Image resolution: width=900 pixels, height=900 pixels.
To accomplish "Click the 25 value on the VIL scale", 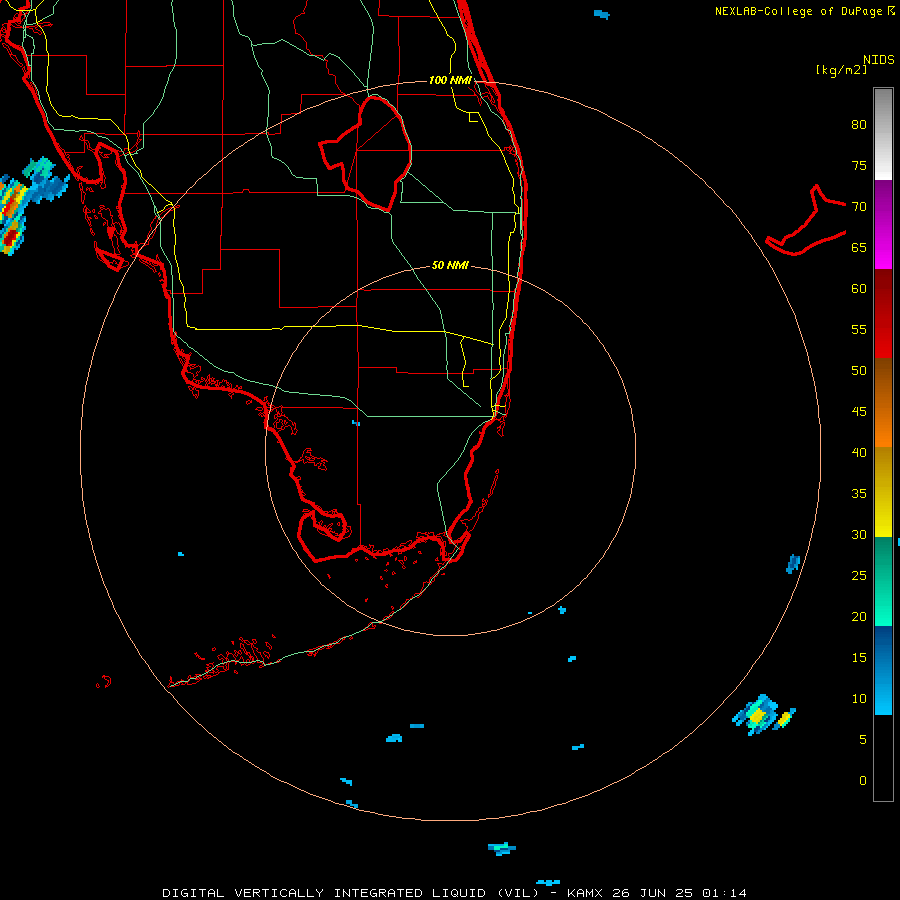I will 859,575.
